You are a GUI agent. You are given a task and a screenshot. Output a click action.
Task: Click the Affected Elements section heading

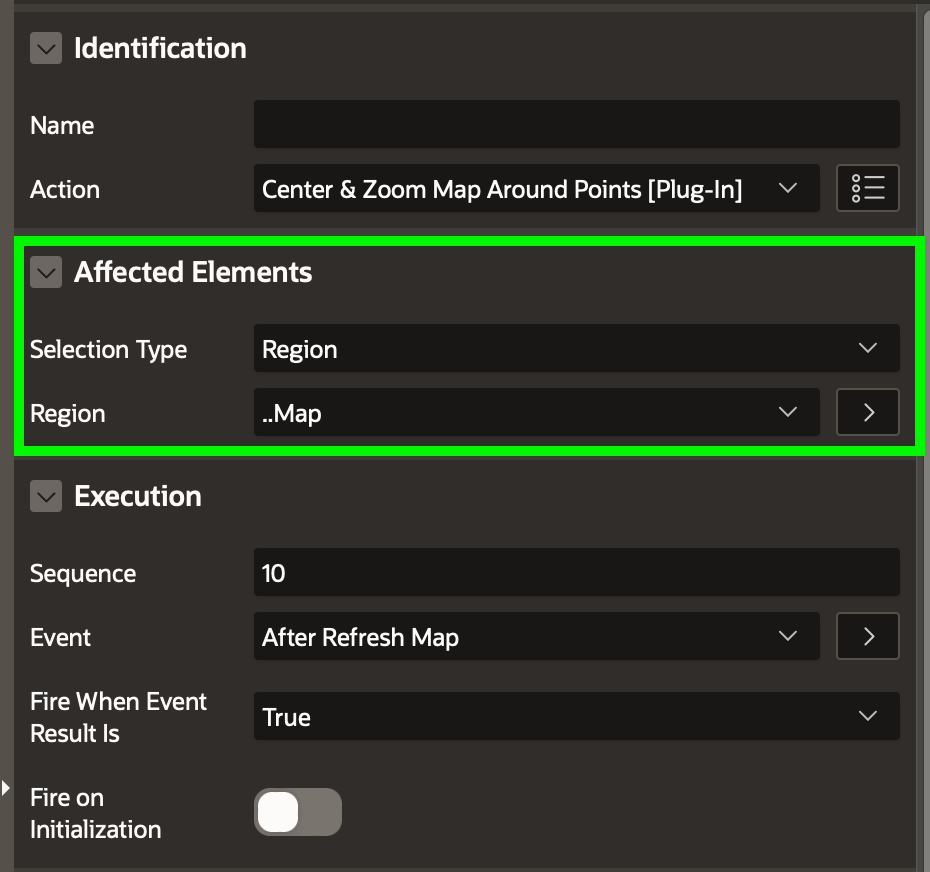click(193, 272)
